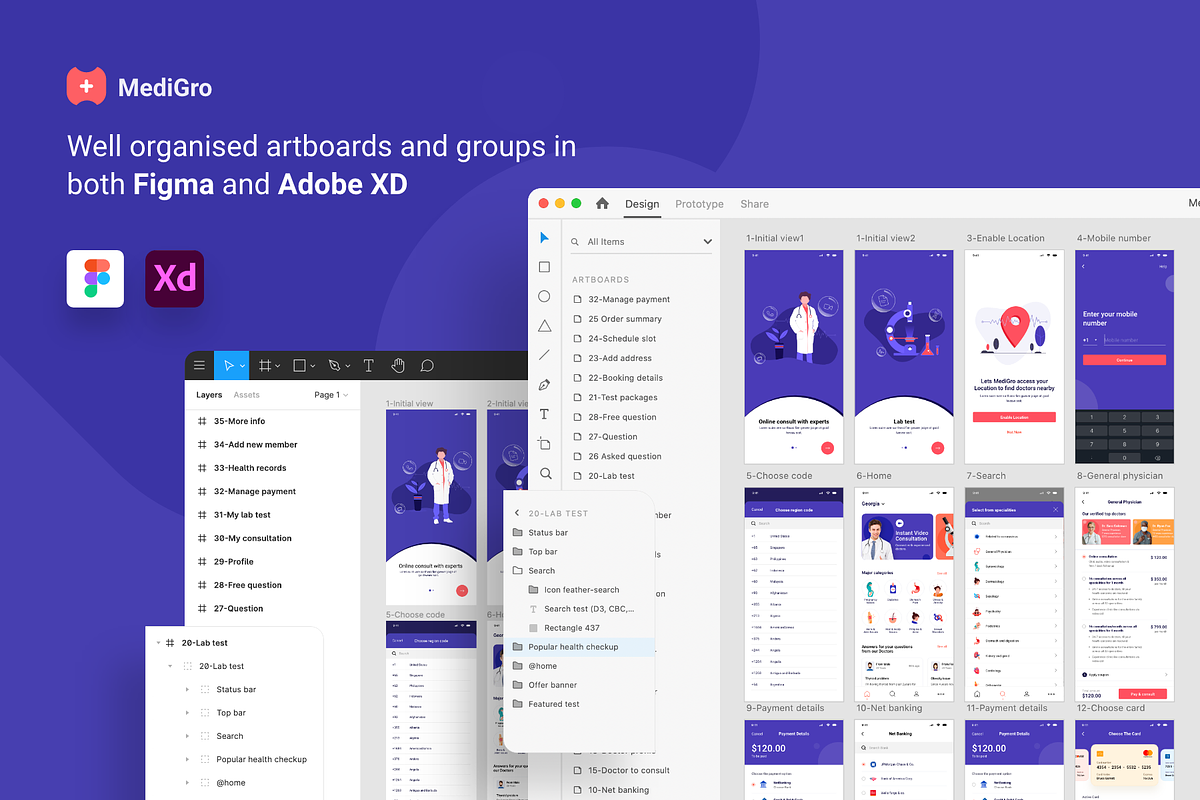1200x800 pixels.
Task: Click the Figma logo tile
Action: click(96, 278)
